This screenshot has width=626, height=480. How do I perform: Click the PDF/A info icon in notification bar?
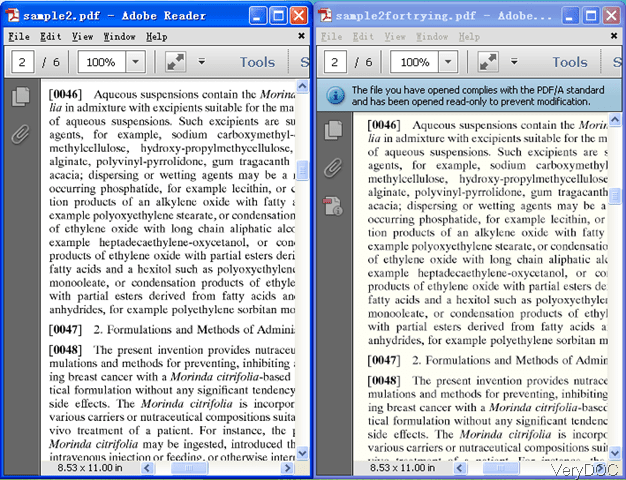pyautogui.click(x=335, y=96)
